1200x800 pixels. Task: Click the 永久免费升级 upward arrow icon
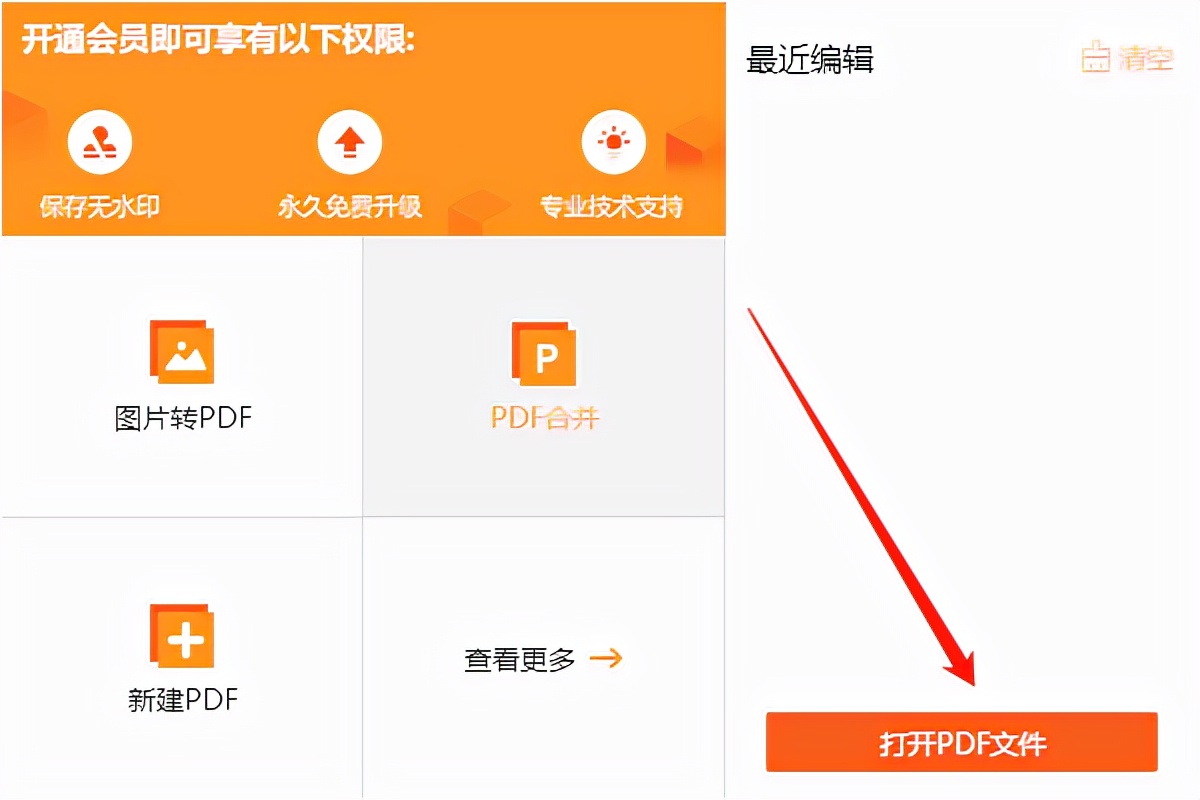[349, 143]
